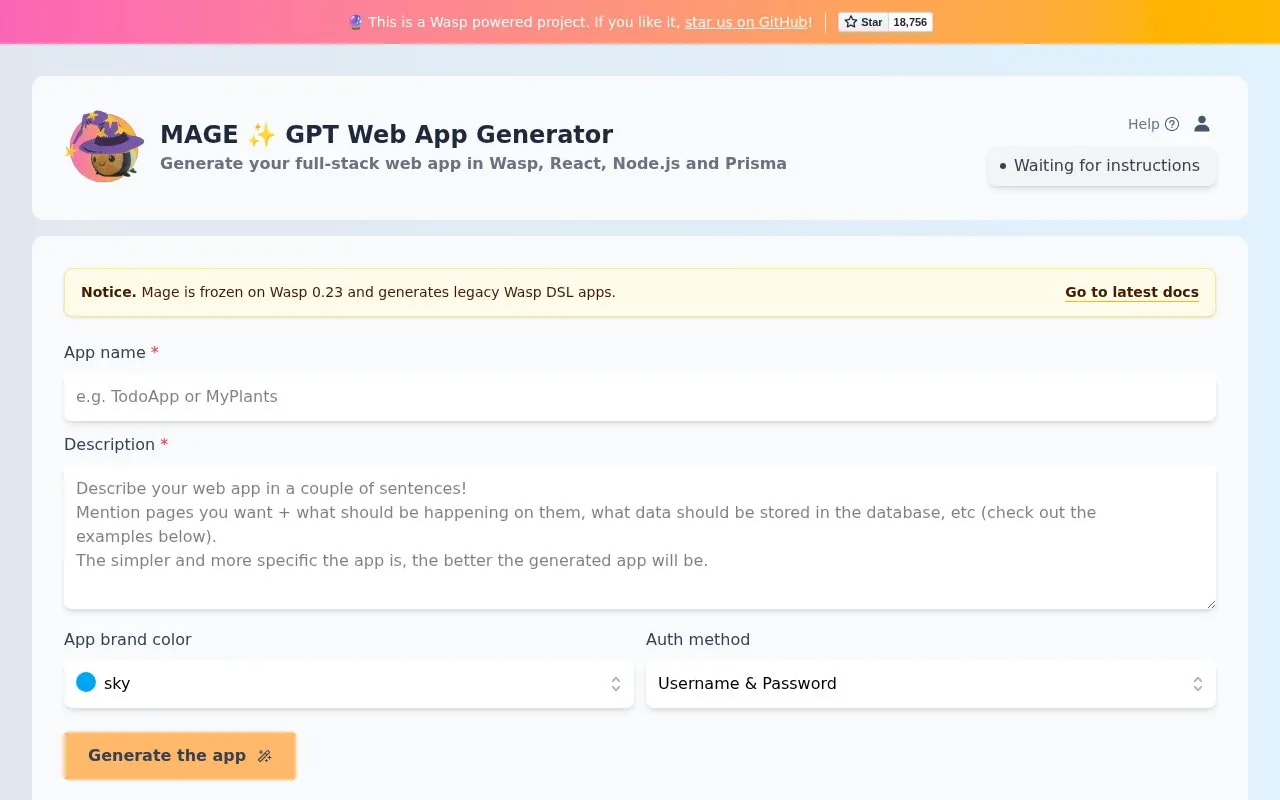
Task: Open the App brand color dropdown
Action: tap(349, 684)
